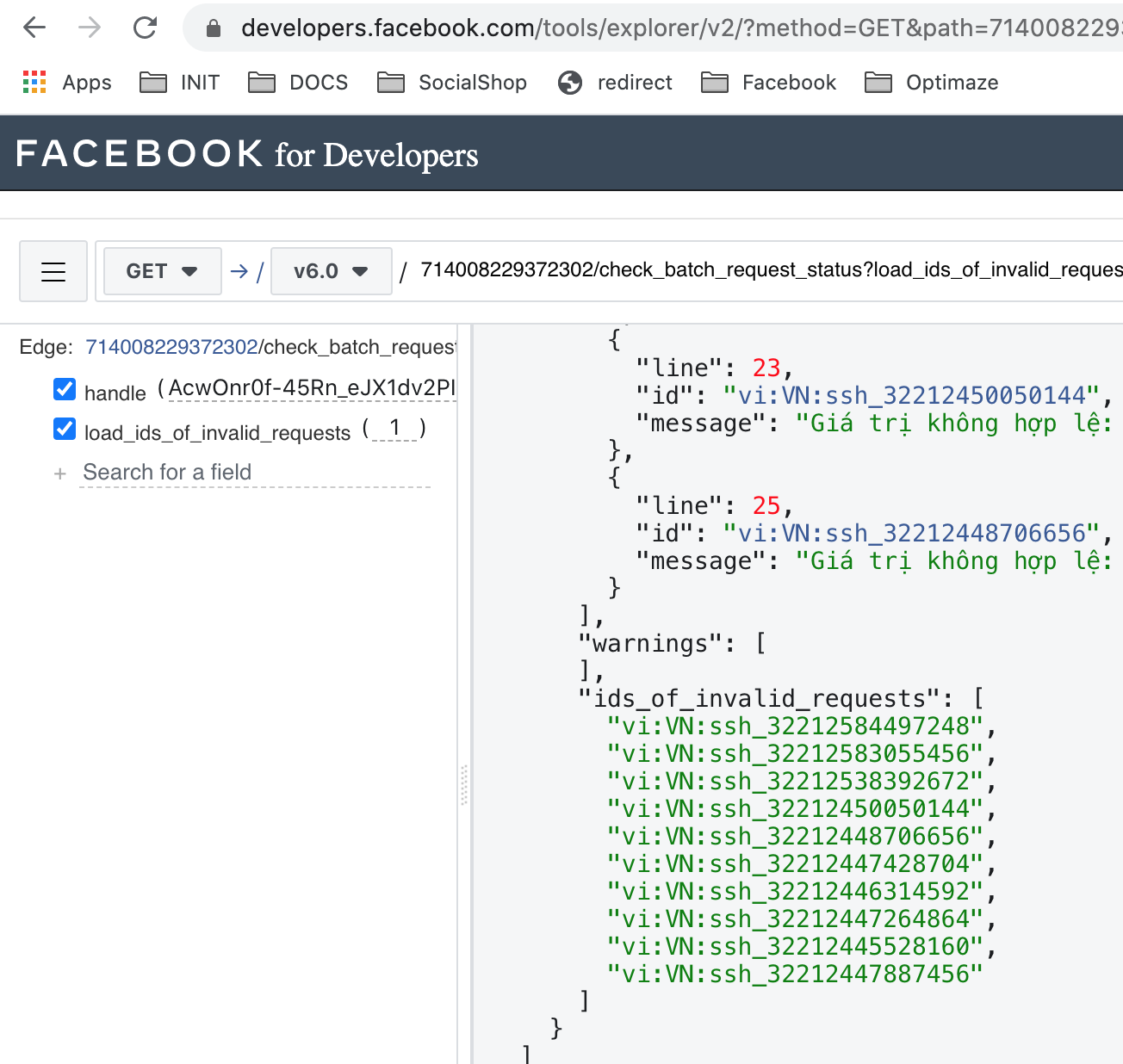Add a field using the plus icon
The width and height of the screenshot is (1123, 1064).
click(x=60, y=473)
